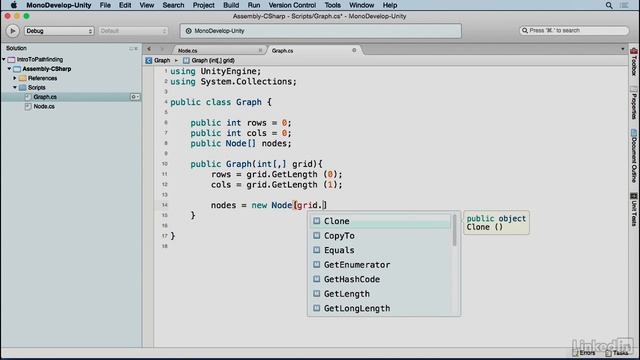The image size is (640, 360).
Task: Open the Graph (int[,] grid) member breadcrumb
Action: [x=209, y=60]
